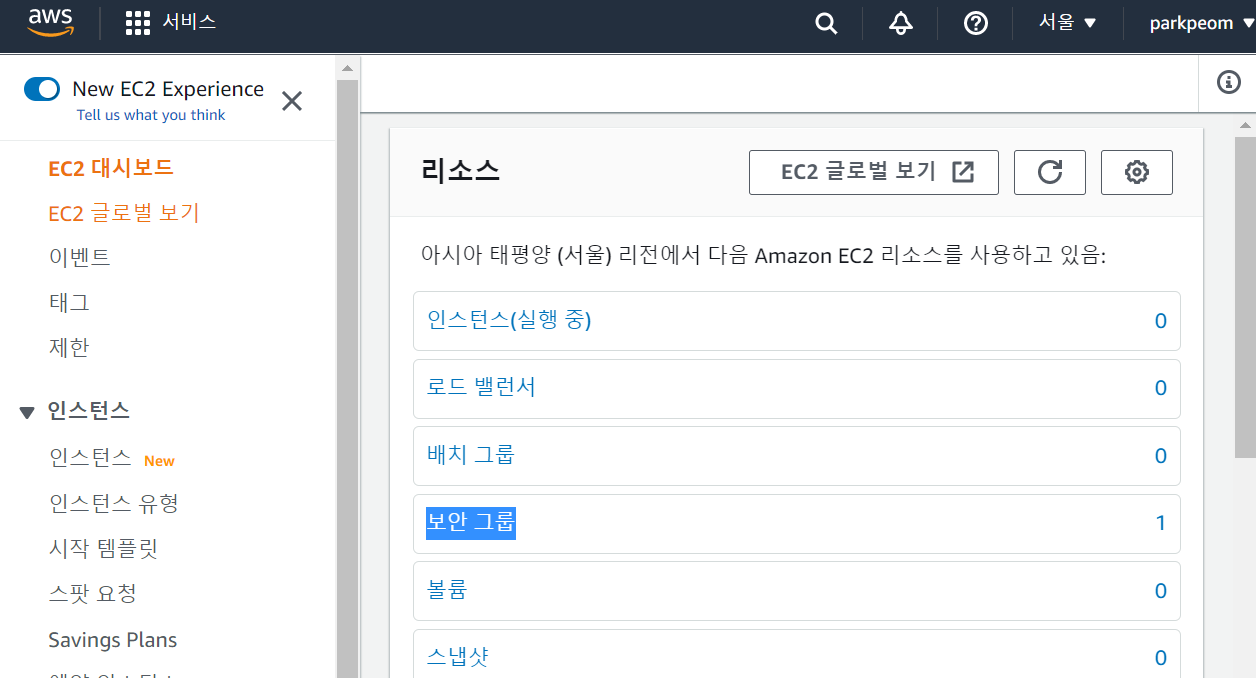Open EC2 글로벌 보기 in sidebar

(x=124, y=213)
